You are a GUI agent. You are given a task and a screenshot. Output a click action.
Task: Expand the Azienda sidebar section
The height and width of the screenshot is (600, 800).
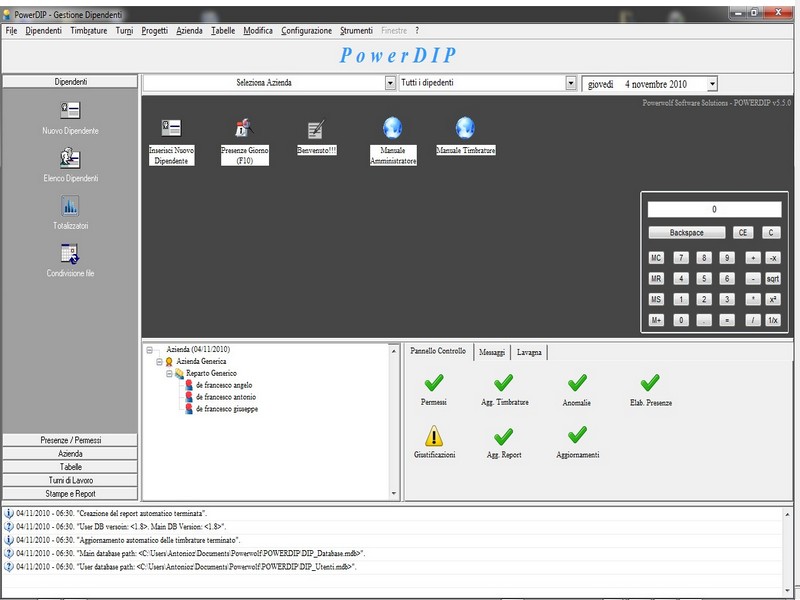70,454
